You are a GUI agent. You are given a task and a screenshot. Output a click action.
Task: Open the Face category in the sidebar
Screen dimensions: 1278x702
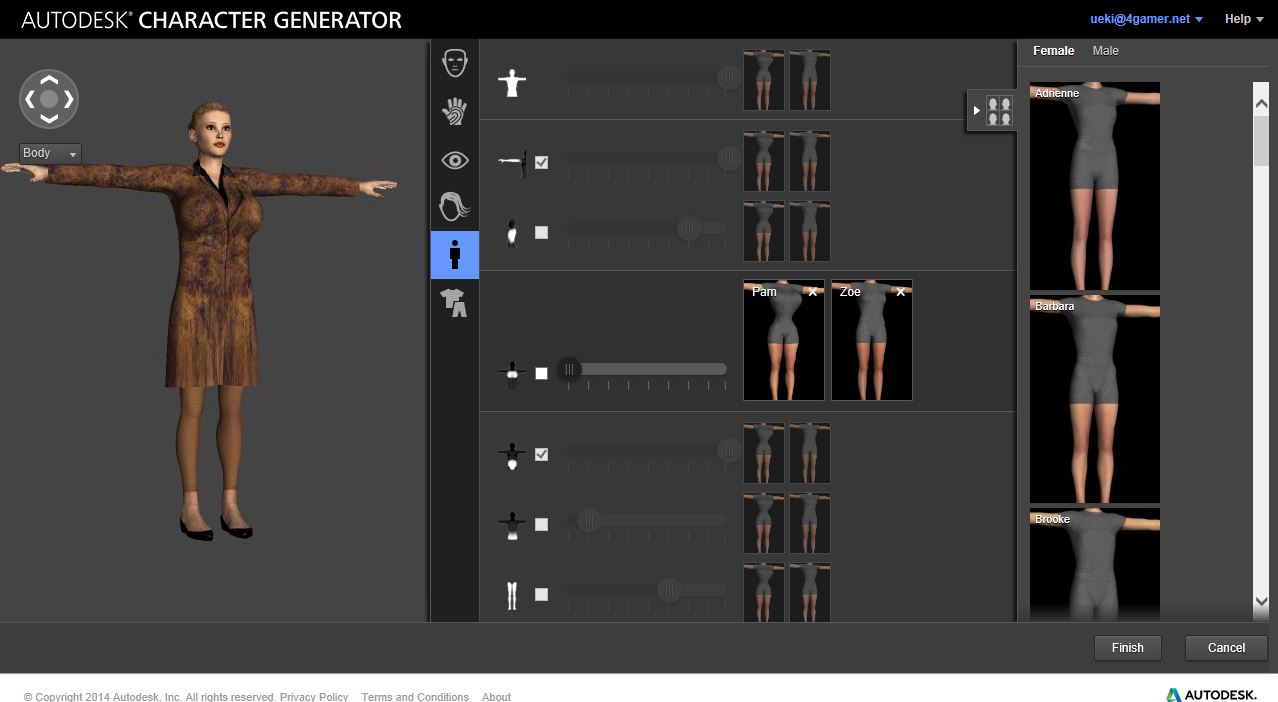(455, 63)
